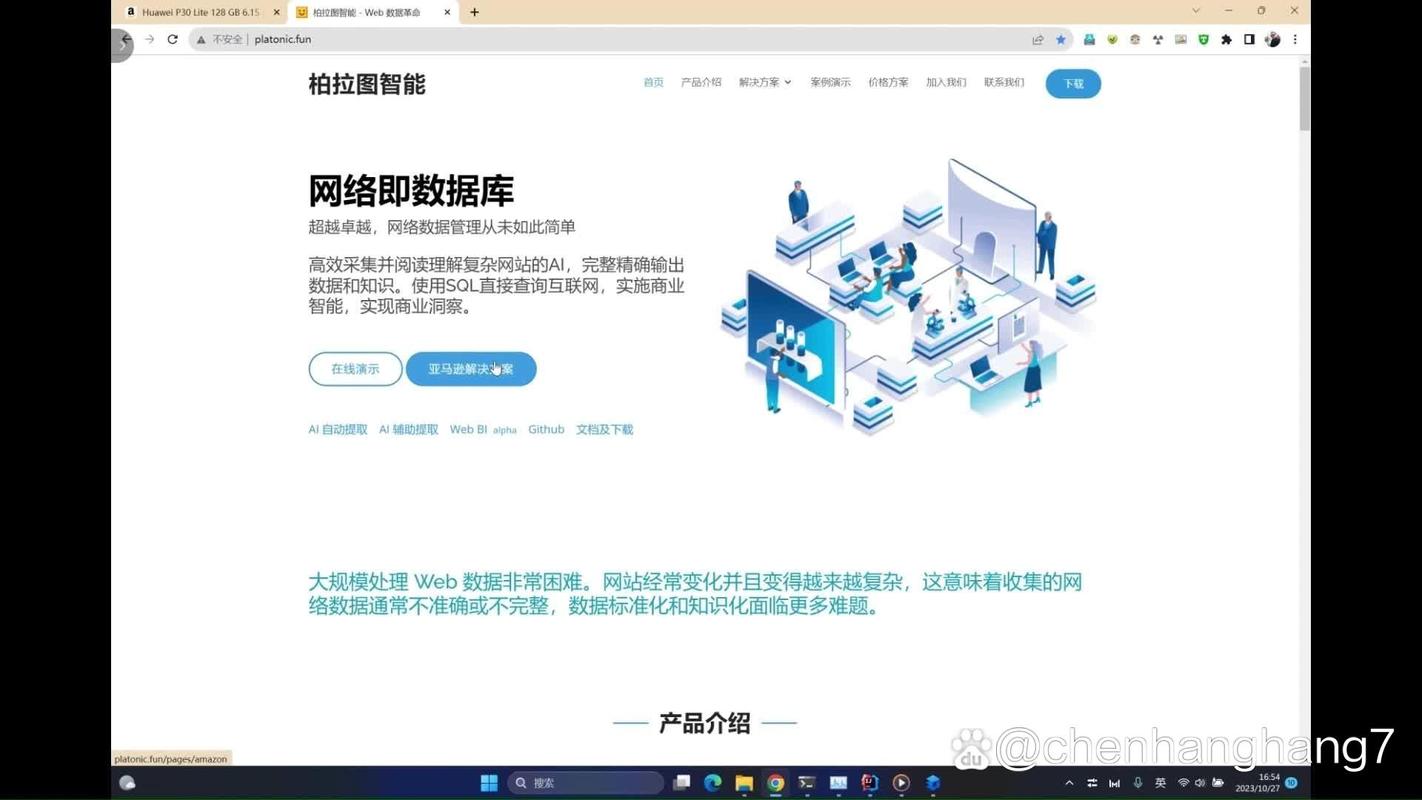Screen dimensions: 1422x800
Task: Open 联系我们 navigation item
Action: click(x=1004, y=83)
